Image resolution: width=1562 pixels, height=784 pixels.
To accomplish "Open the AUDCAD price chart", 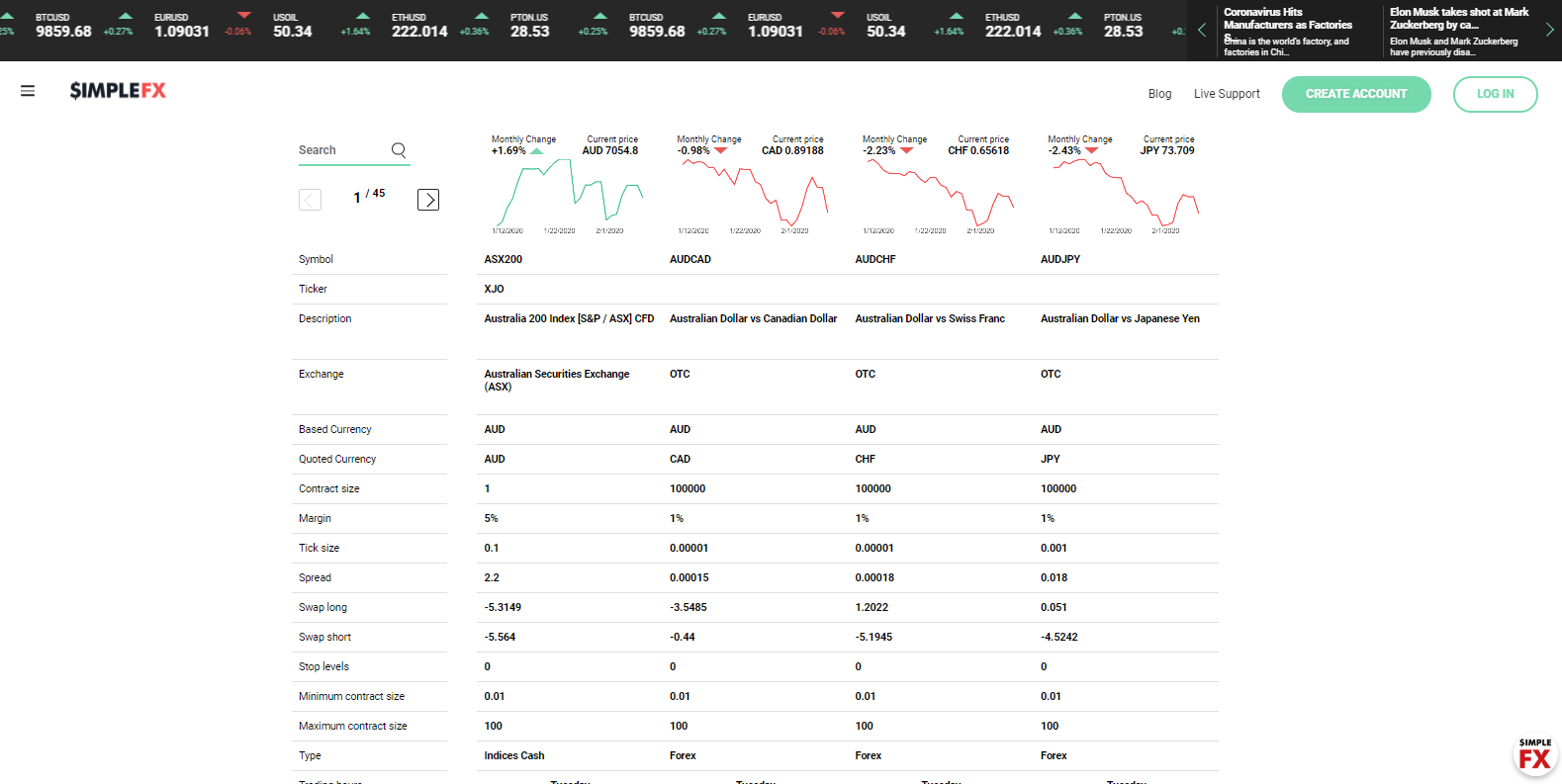I will pyautogui.click(x=753, y=194).
